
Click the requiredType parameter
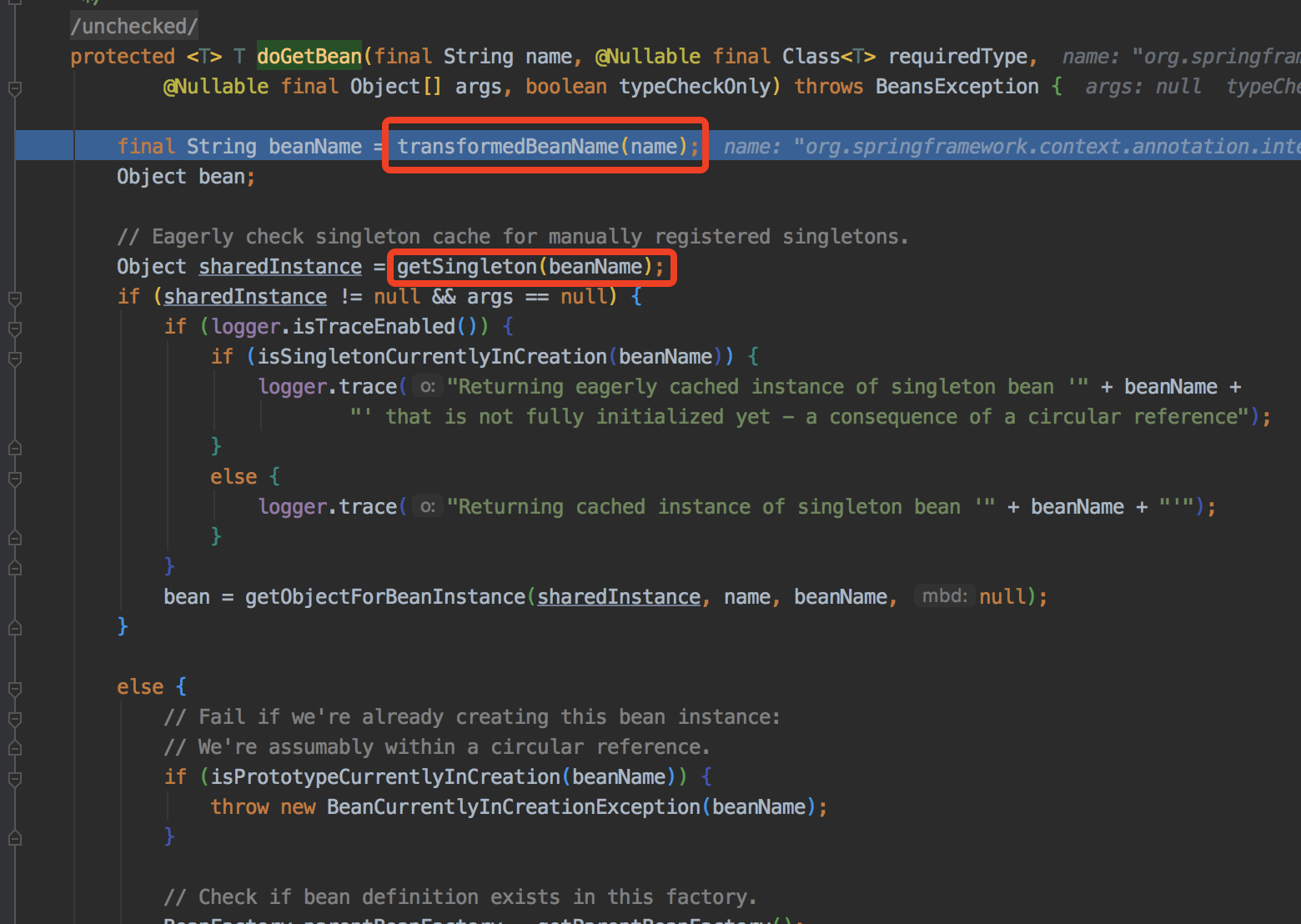pos(957,56)
